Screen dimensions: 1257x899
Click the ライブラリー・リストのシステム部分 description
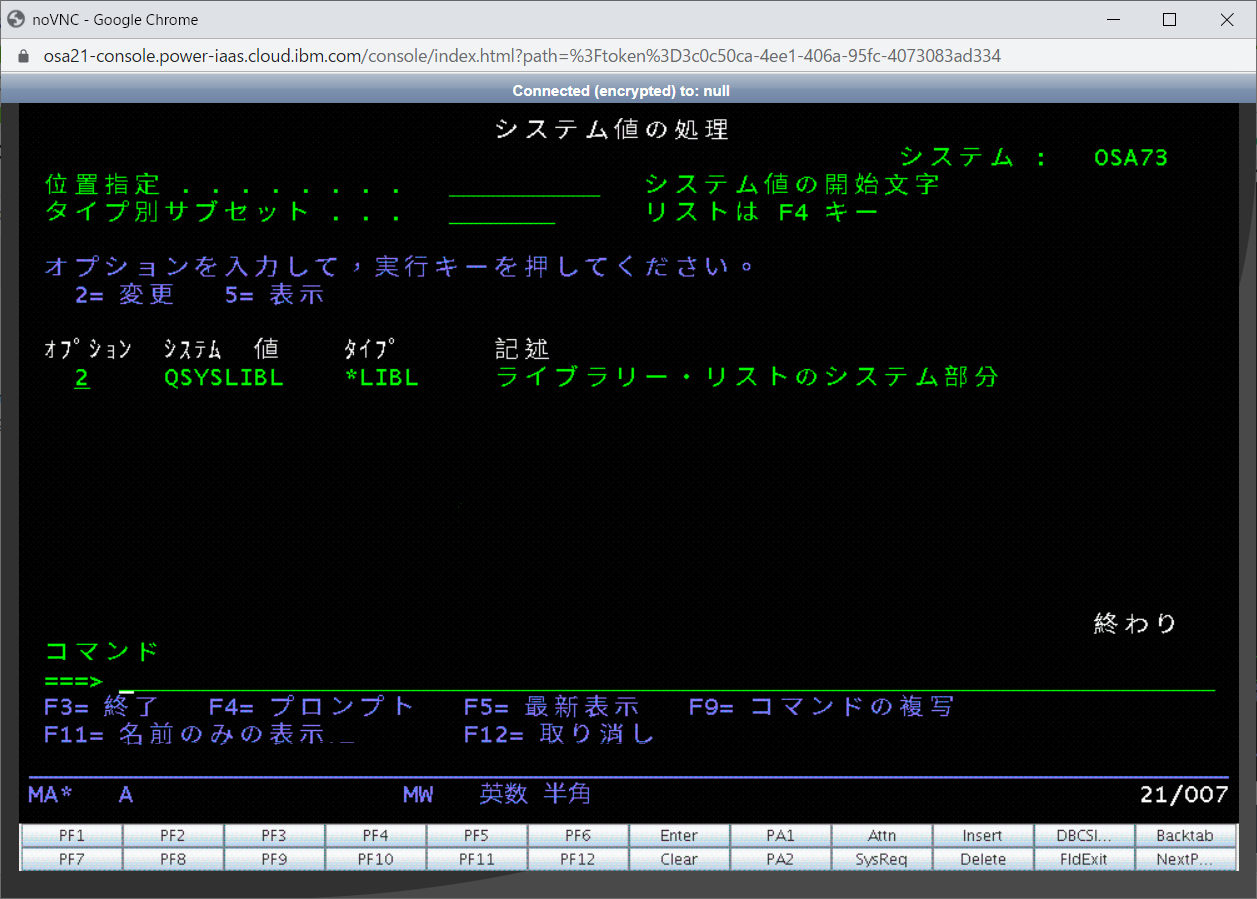(x=747, y=377)
